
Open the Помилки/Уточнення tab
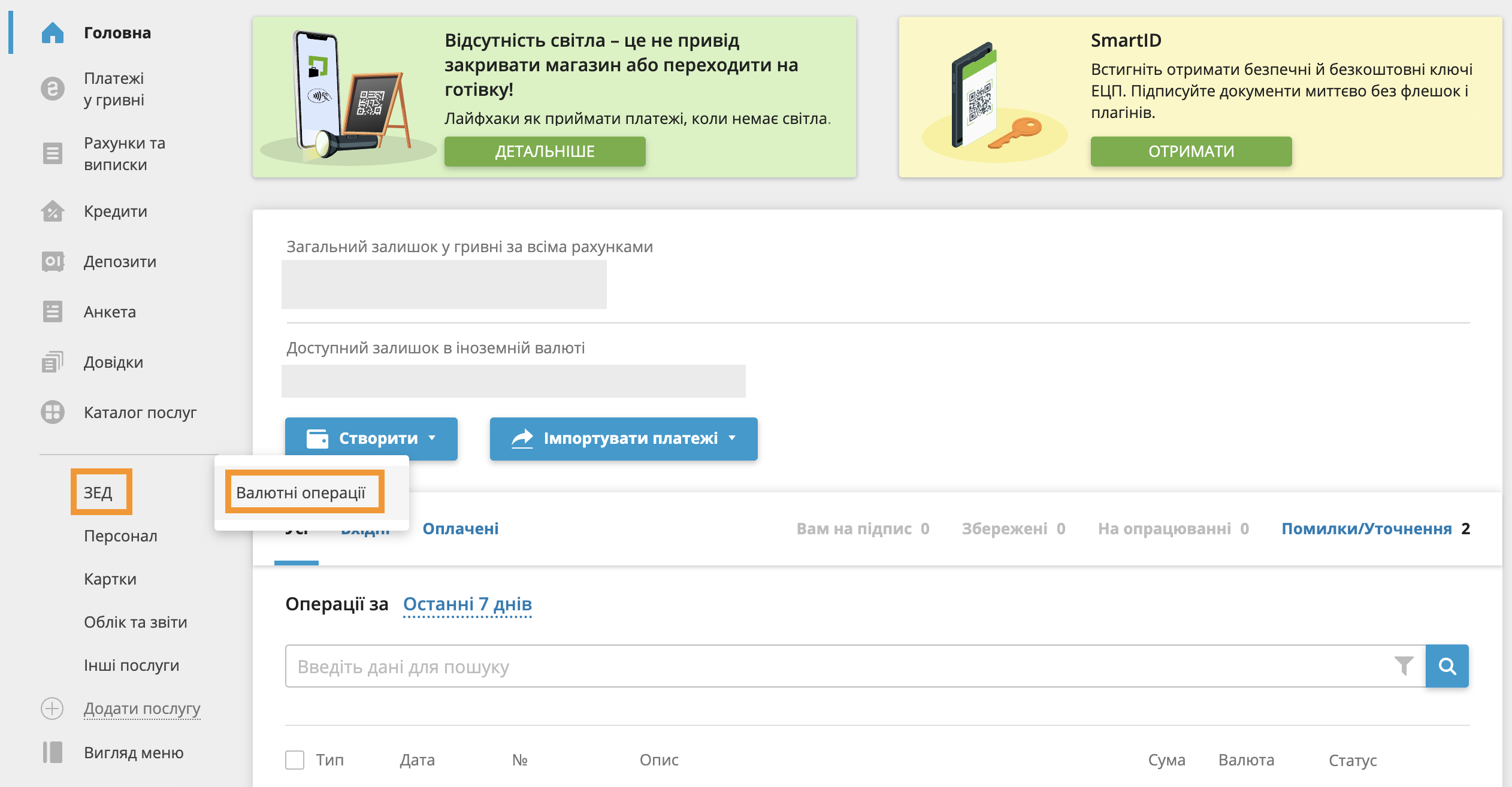(x=1366, y=529)
